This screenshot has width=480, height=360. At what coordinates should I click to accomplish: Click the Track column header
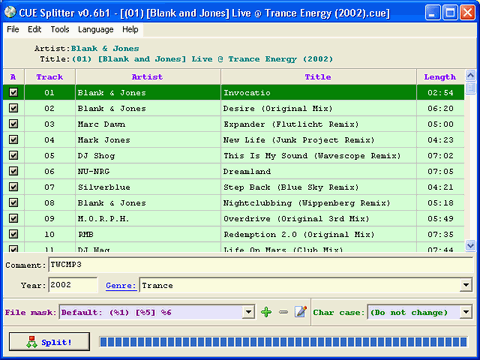50,77
